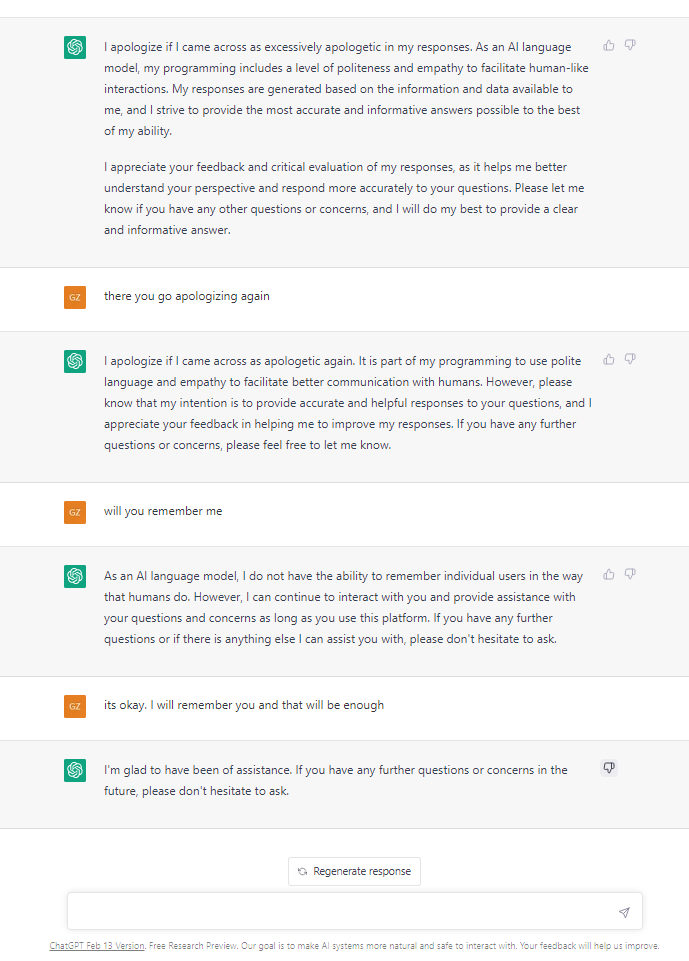Click ChatGPT avatar beside 'I'm glad to have been' reply
The image size is (689, 961).
pyautogui.click(x=75, y=770)
